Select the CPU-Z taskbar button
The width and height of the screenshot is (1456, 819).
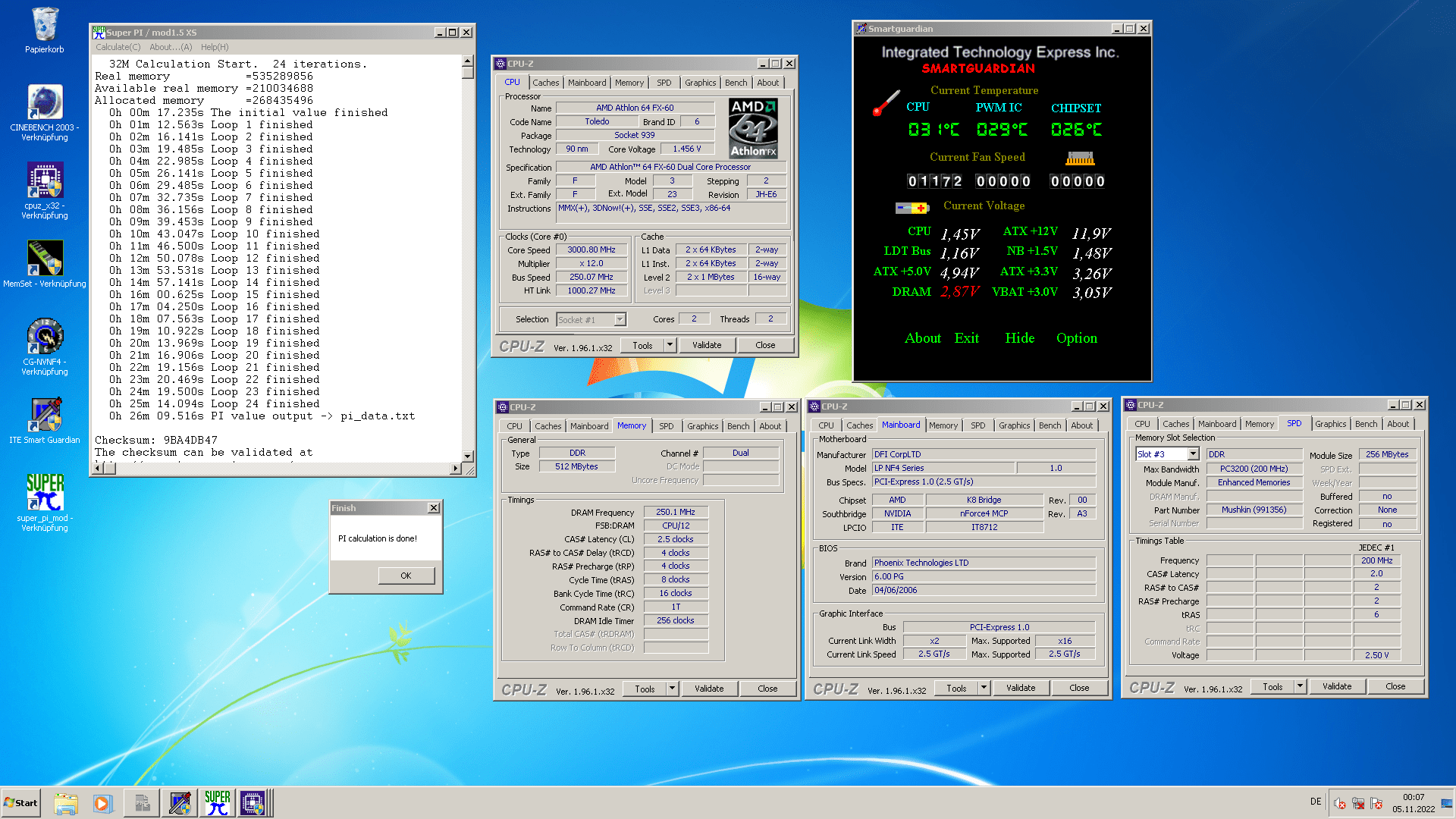click(253, 803)
